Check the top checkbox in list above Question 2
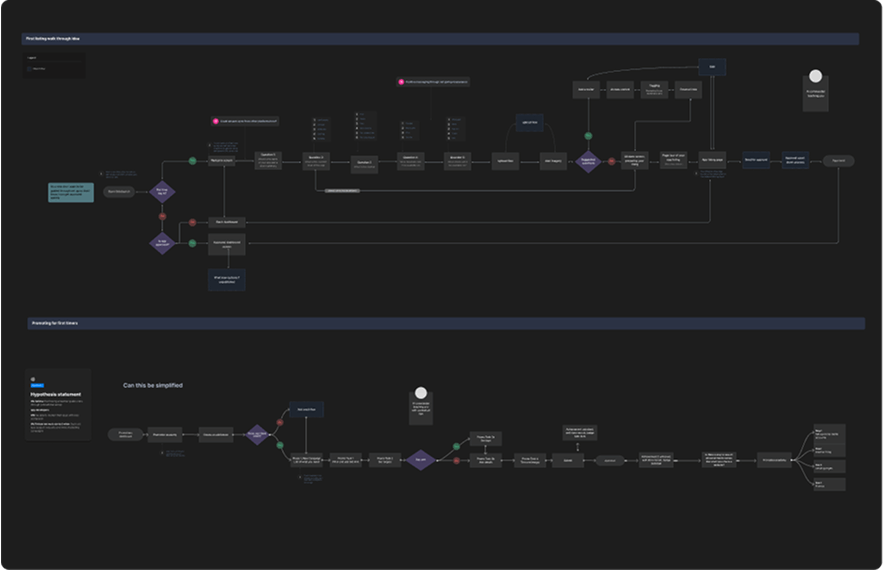 [x=314, y=120]
